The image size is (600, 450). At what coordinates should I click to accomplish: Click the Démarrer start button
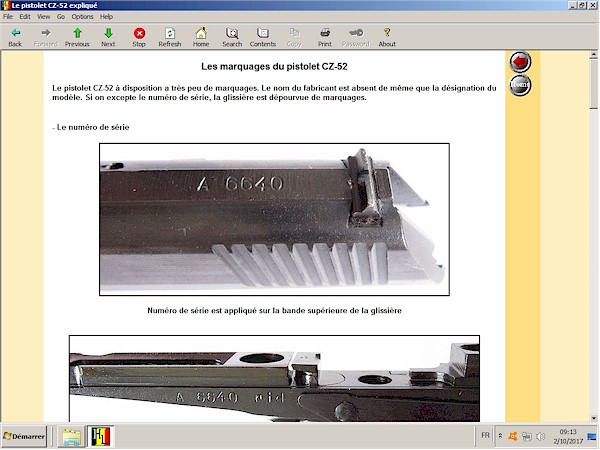coord(24,436)
